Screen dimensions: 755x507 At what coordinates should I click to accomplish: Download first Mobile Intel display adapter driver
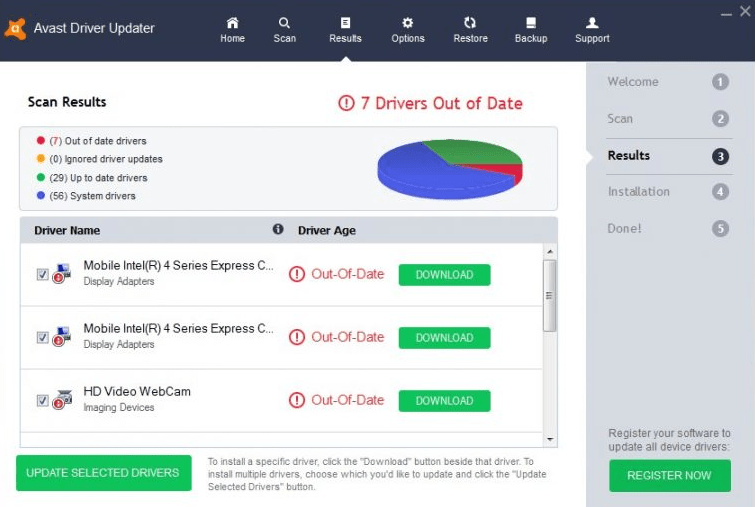444,275
